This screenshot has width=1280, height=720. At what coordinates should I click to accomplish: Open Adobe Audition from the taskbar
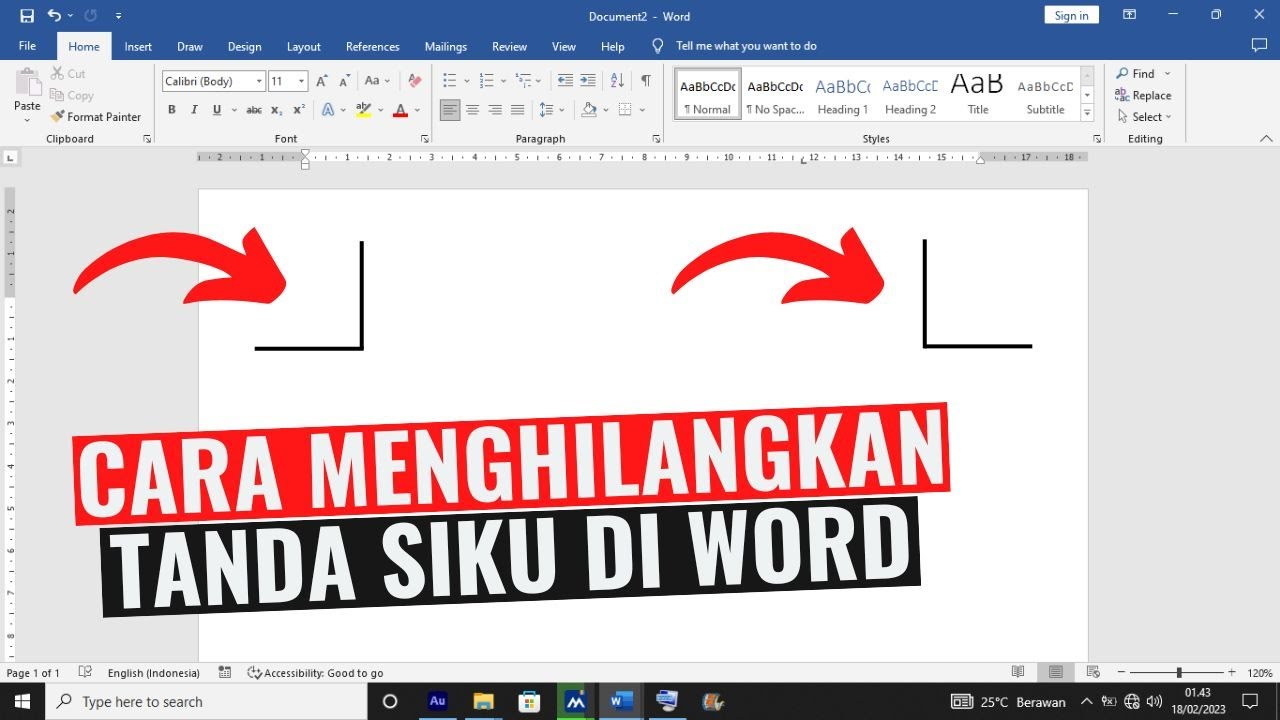tap(437, 701)
